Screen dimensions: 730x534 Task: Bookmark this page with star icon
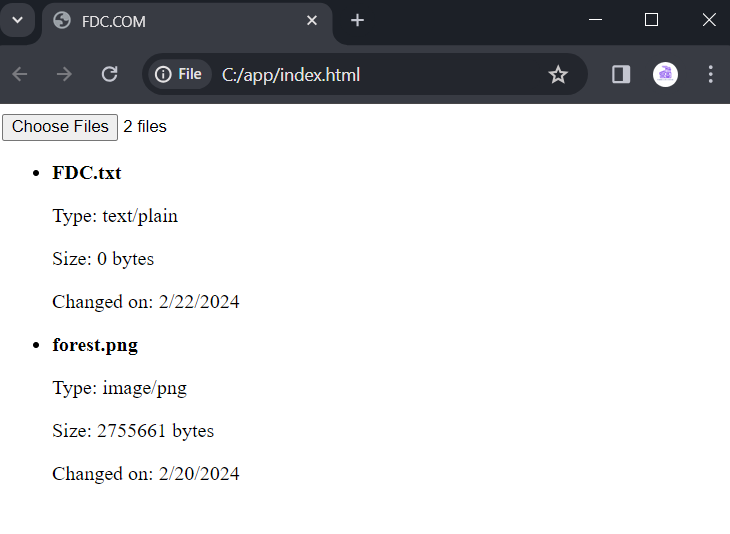click(x=558, y=74)
